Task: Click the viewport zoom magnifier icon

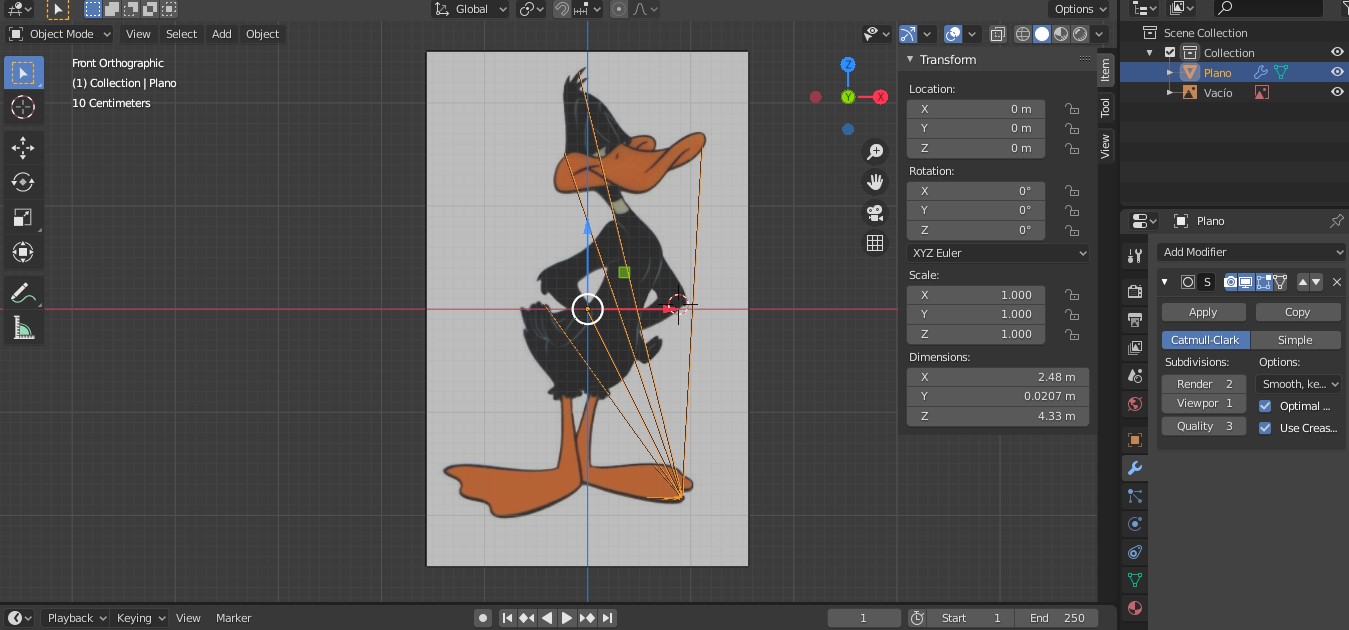Action: (875, 152)
